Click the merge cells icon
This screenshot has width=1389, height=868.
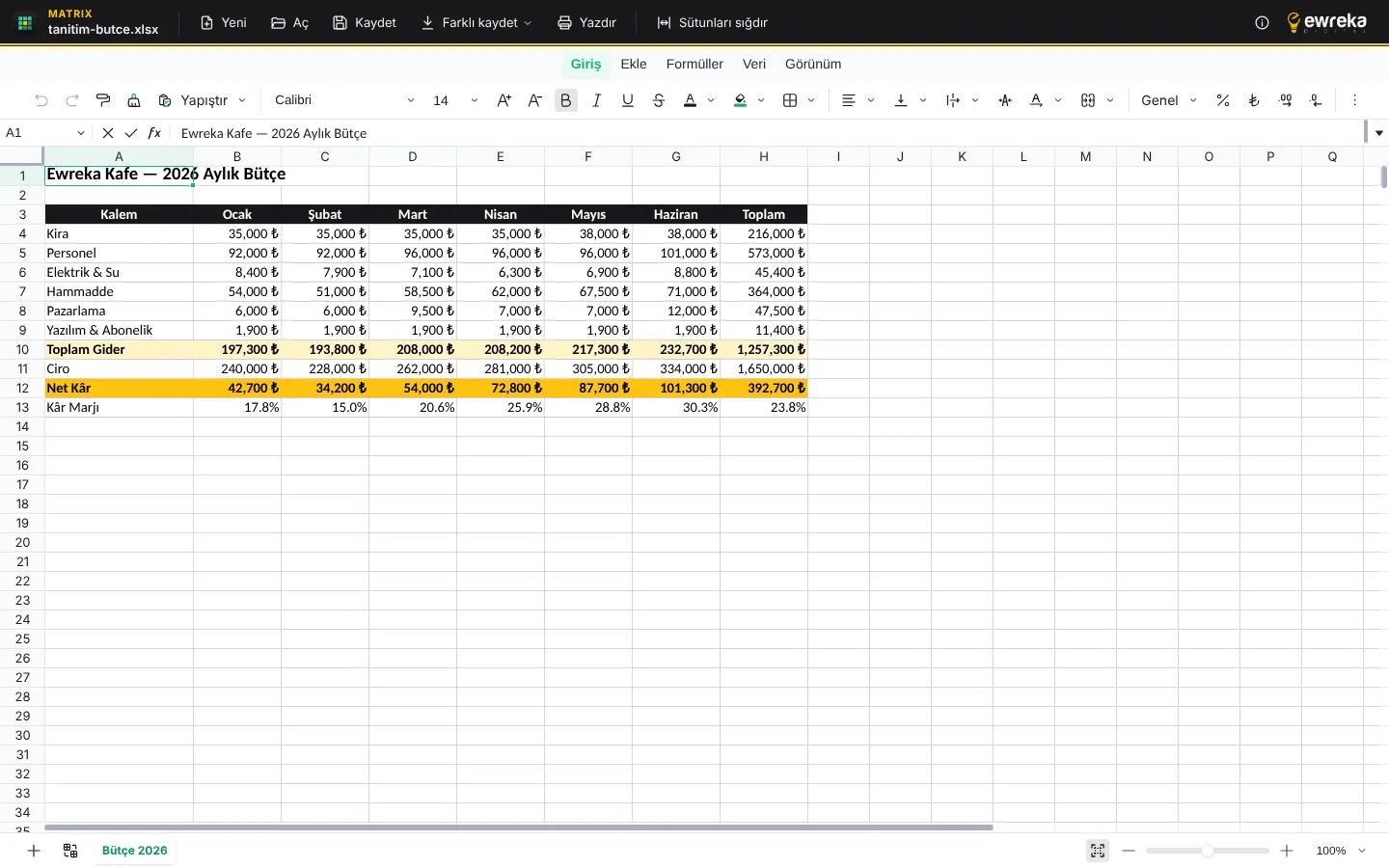pos(1088,100)
